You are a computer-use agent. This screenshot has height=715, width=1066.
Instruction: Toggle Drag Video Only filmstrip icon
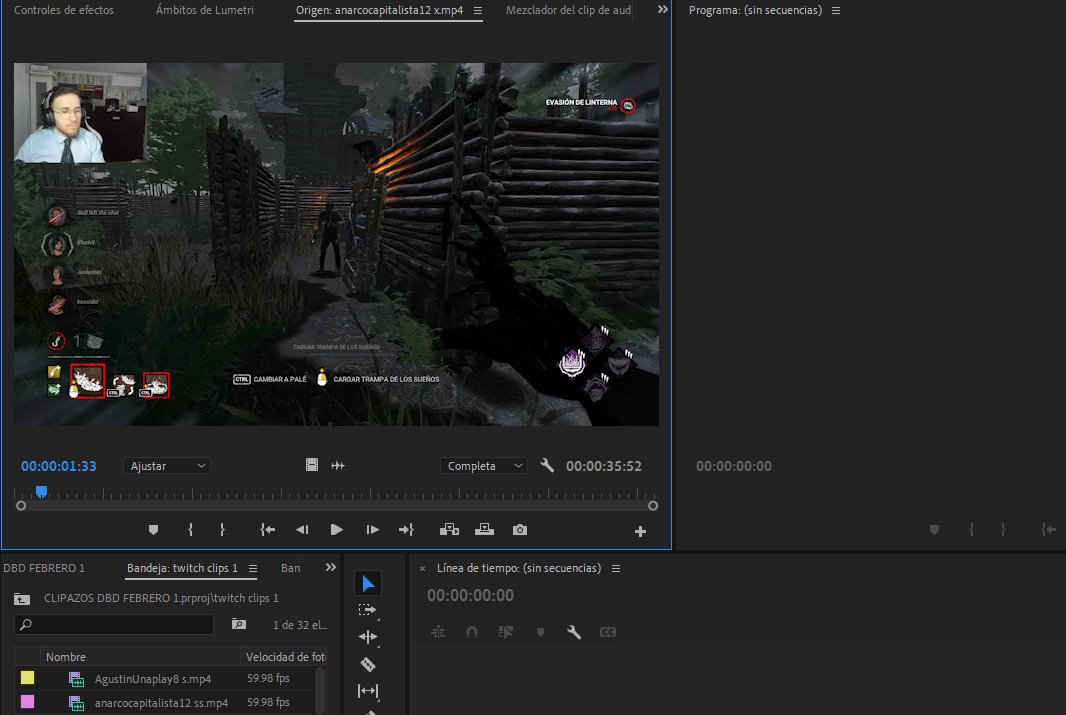click(x=312, y=466)
